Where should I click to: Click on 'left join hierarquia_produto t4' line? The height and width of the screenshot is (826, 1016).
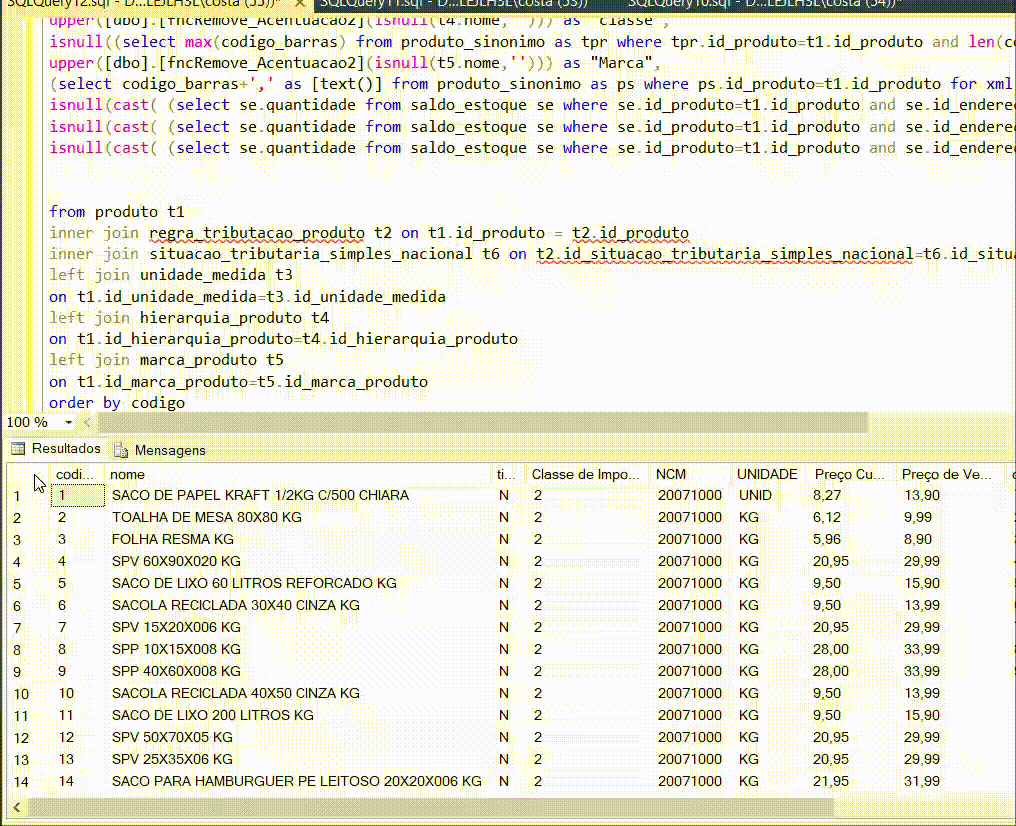(189, 318)
